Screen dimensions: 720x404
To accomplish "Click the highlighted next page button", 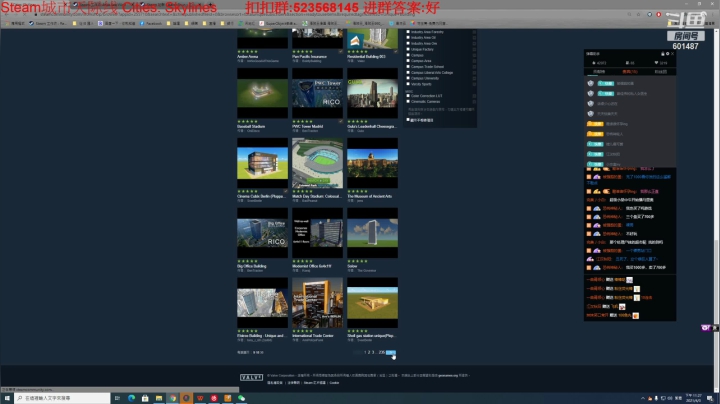I will (x=391, y=352).
